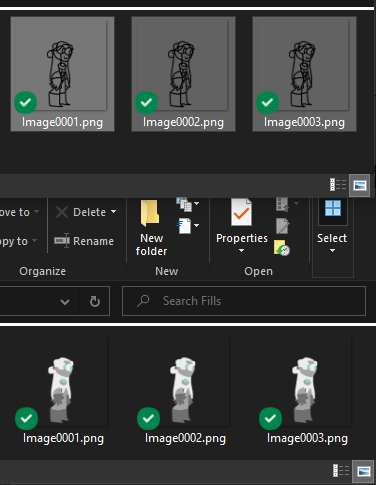The width and height of the screenshot is (376, 485).
Task: Switch upper window to large thumbnails view icon
Action: 360,185
